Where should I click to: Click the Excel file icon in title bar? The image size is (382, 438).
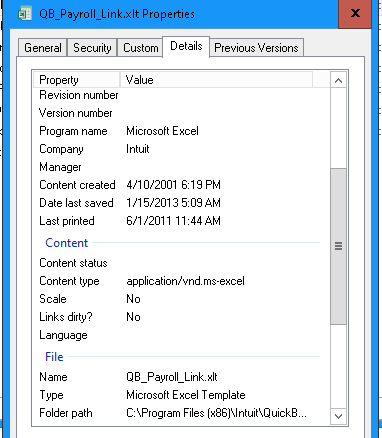[25, 14]
